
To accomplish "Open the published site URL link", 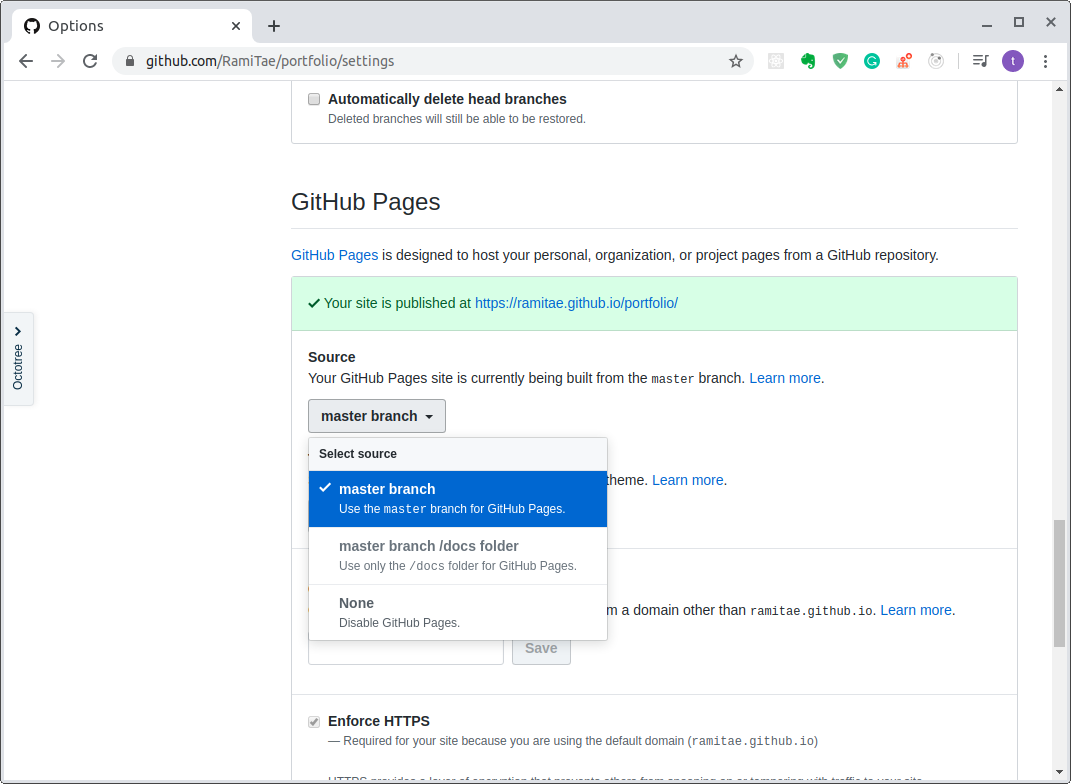I will click(x=576, y=303).
